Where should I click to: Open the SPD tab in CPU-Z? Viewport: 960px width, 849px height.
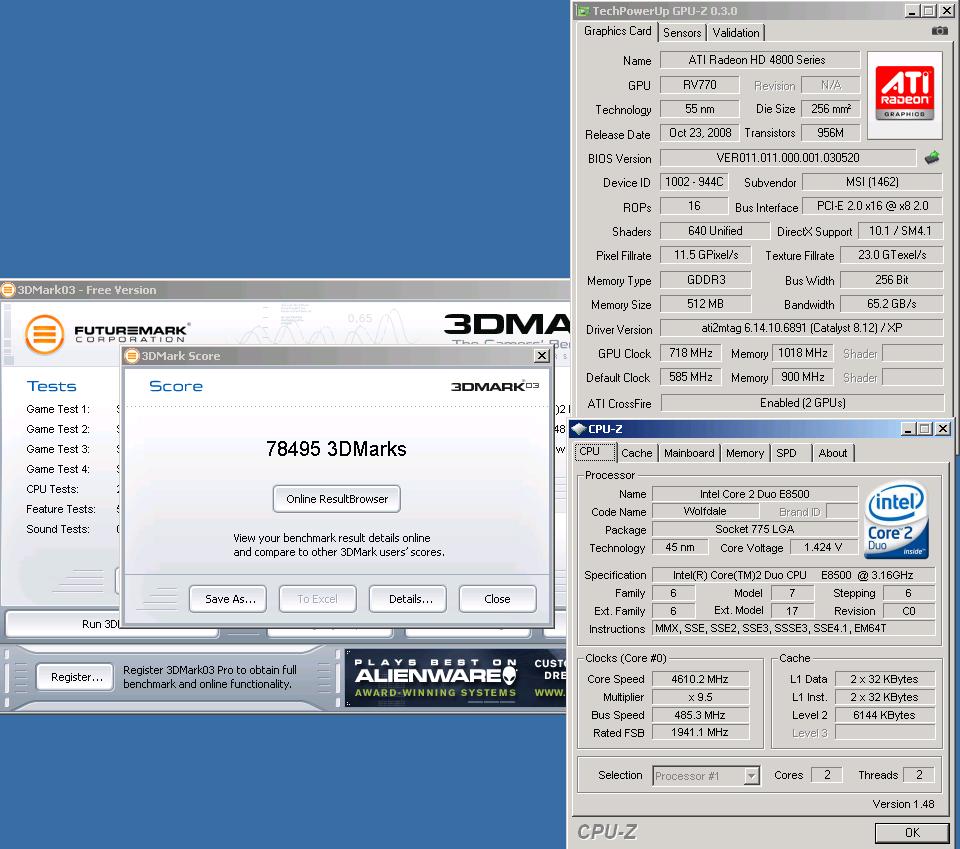[x=787, y=453]
